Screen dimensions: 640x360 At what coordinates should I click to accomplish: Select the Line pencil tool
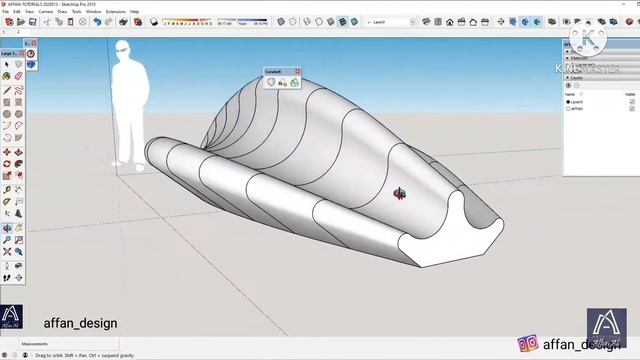7,91
